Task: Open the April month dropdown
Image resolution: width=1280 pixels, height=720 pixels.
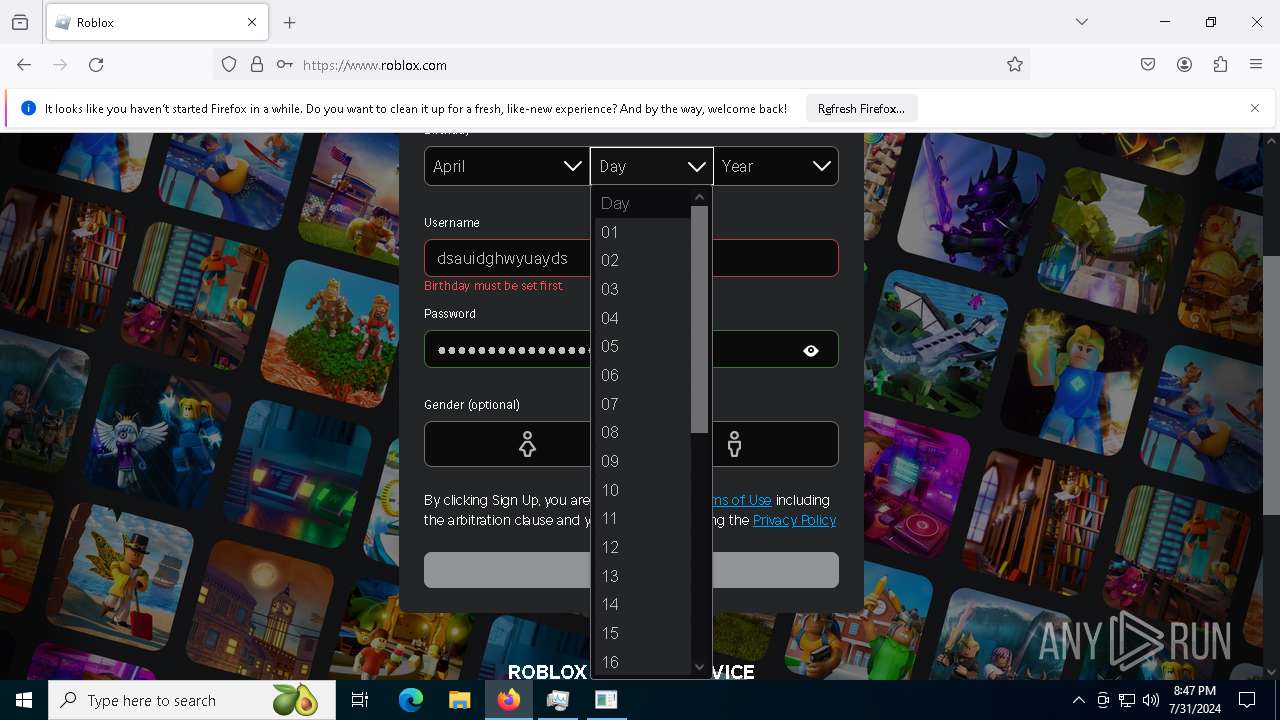Action: 506,166
